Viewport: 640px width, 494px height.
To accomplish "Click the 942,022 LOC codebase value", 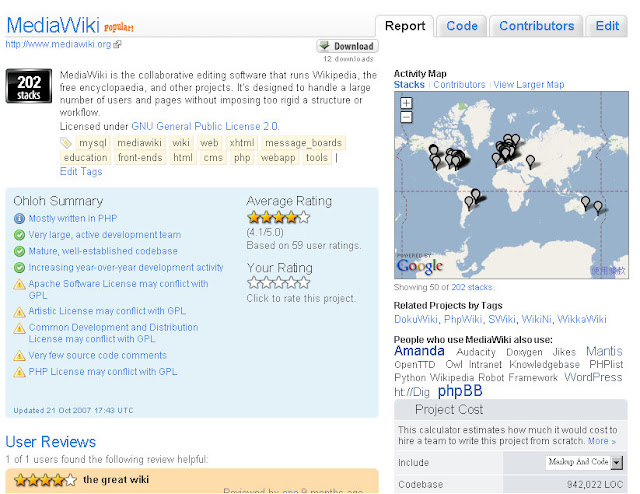I will [x=595, y=485].
